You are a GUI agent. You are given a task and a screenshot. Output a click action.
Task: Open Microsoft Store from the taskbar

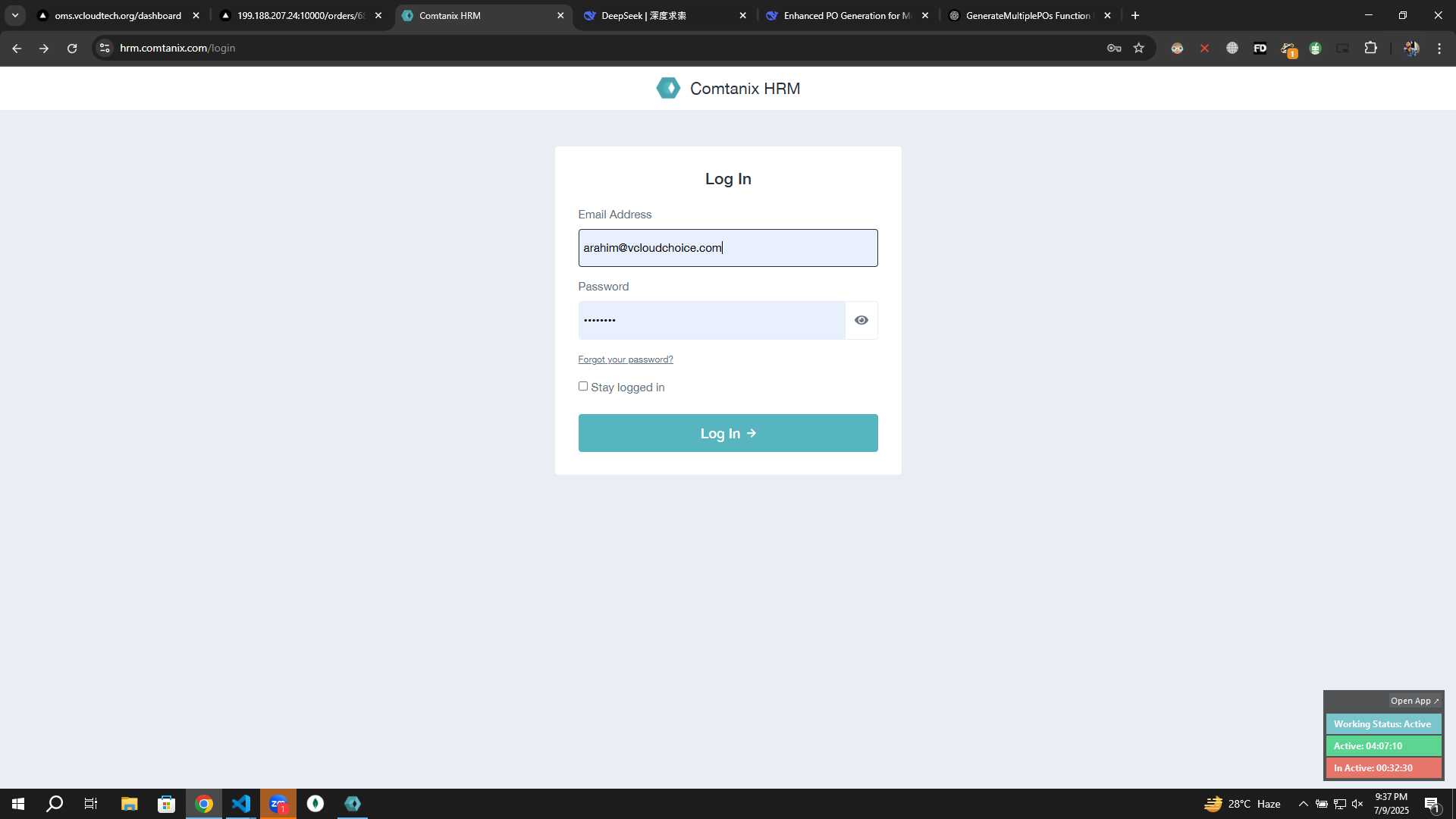pyautogui.click(x=166, y=804)
